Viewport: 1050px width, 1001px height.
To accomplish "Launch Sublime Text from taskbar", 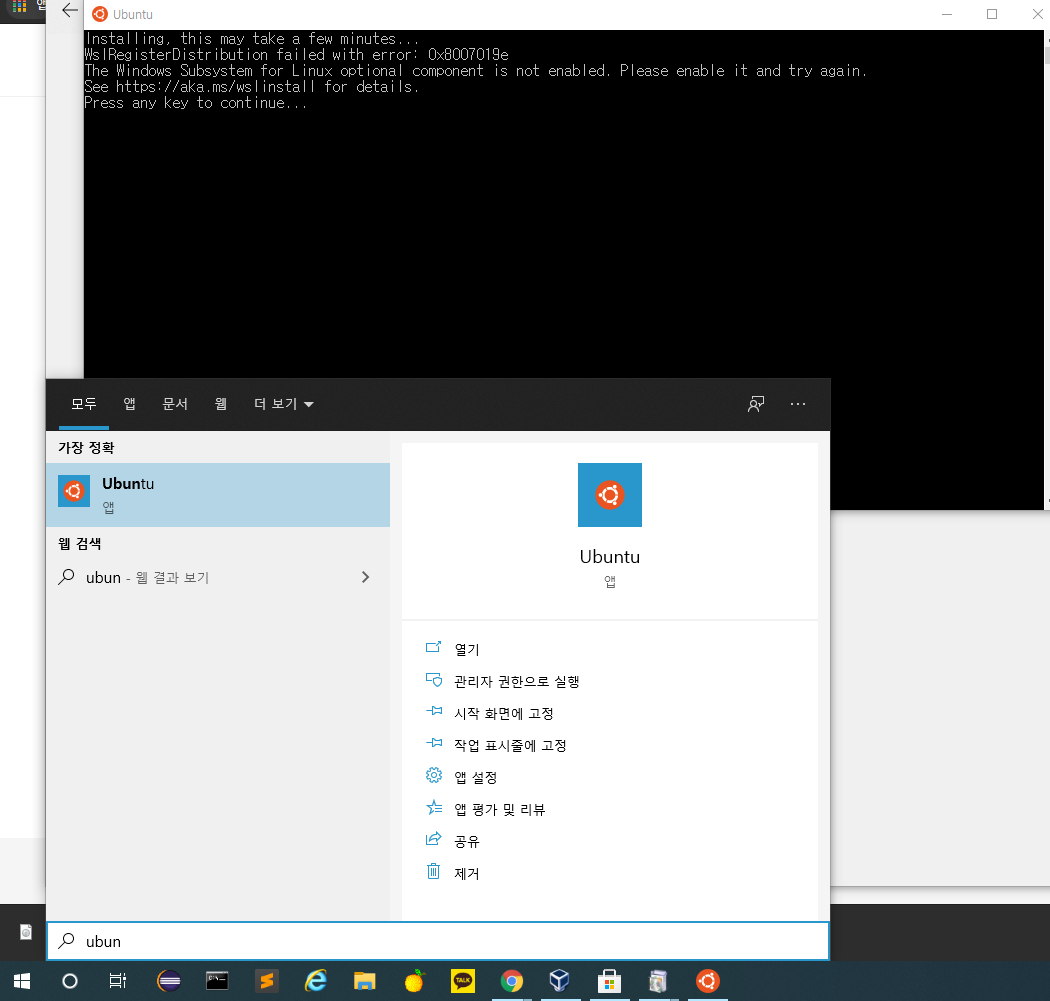I will click(x=267, y=982).
